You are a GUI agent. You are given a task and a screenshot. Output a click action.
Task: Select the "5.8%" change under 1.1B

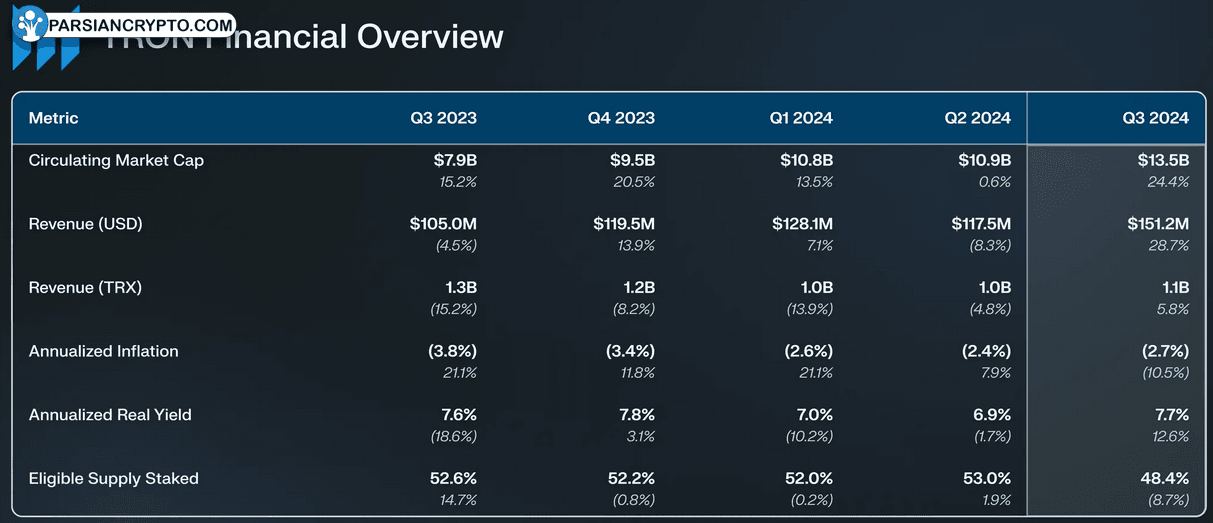(1174, 310)
